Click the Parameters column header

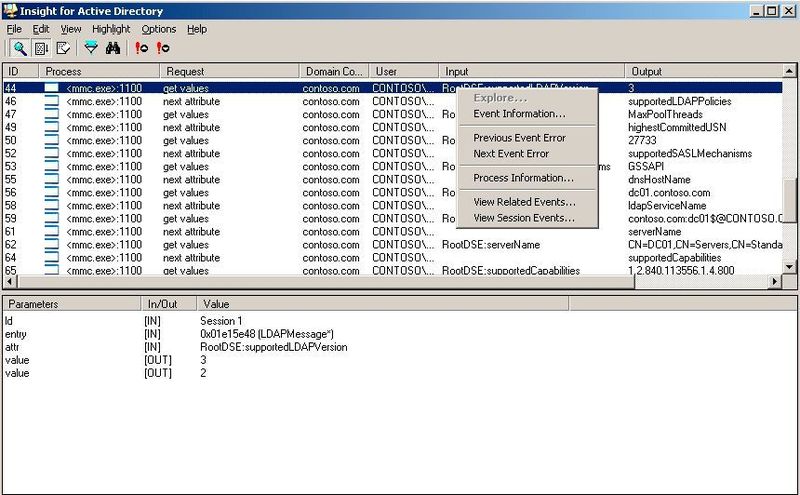71,304
